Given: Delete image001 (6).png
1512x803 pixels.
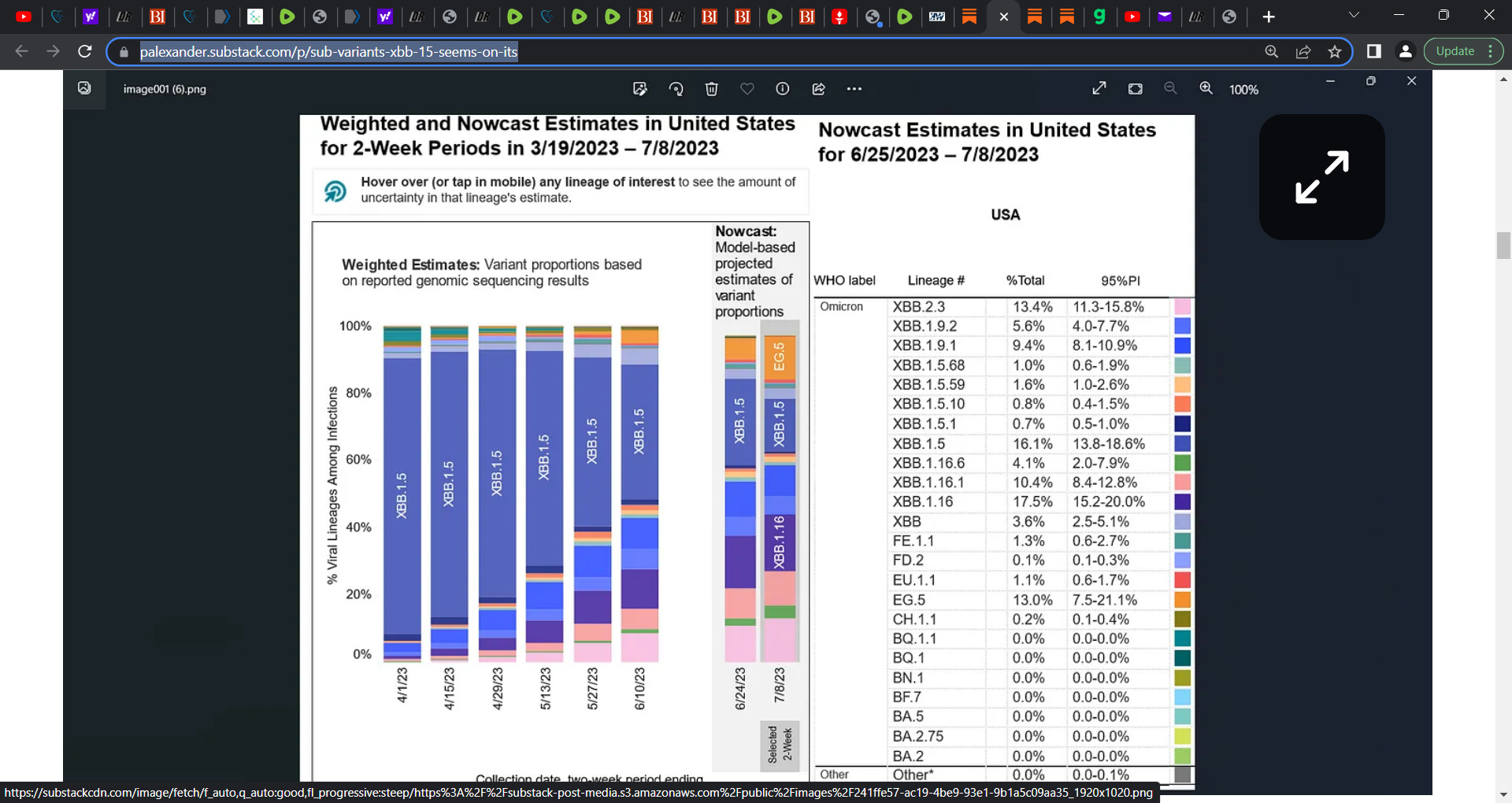Looking at the screenshot, I should (712, 89).
